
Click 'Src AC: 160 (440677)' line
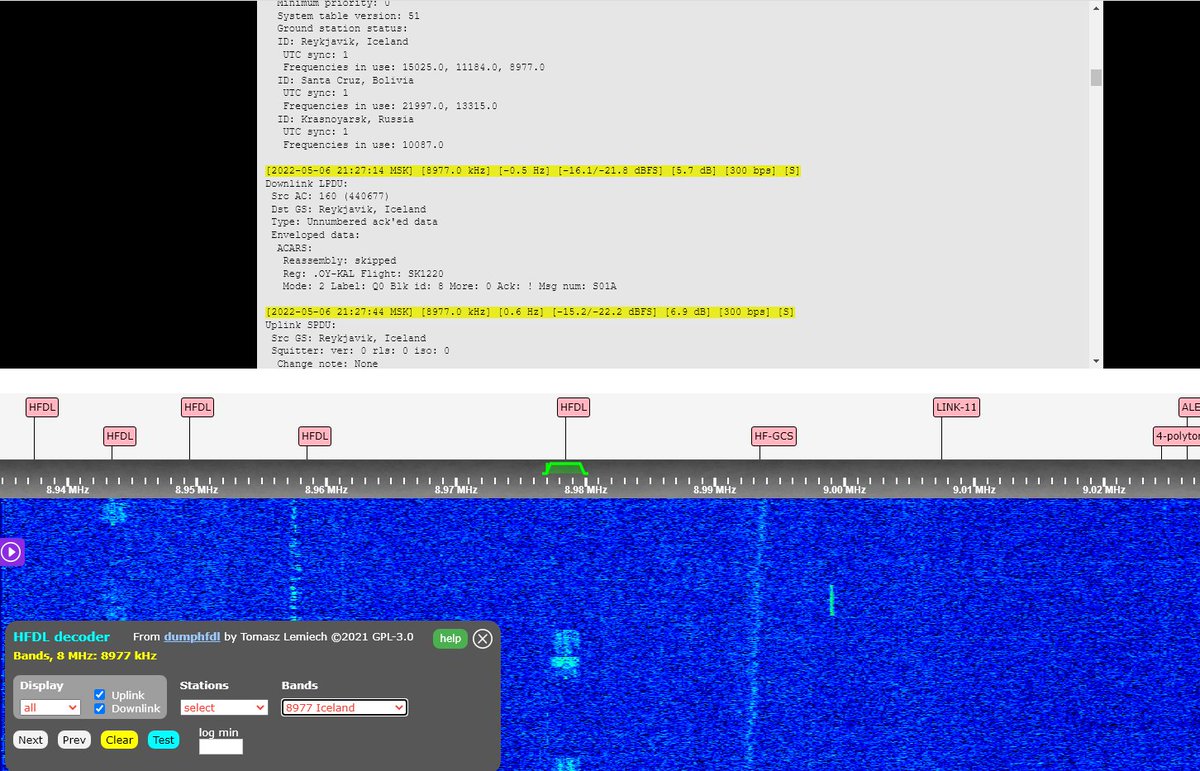click(x=331, y=196)
